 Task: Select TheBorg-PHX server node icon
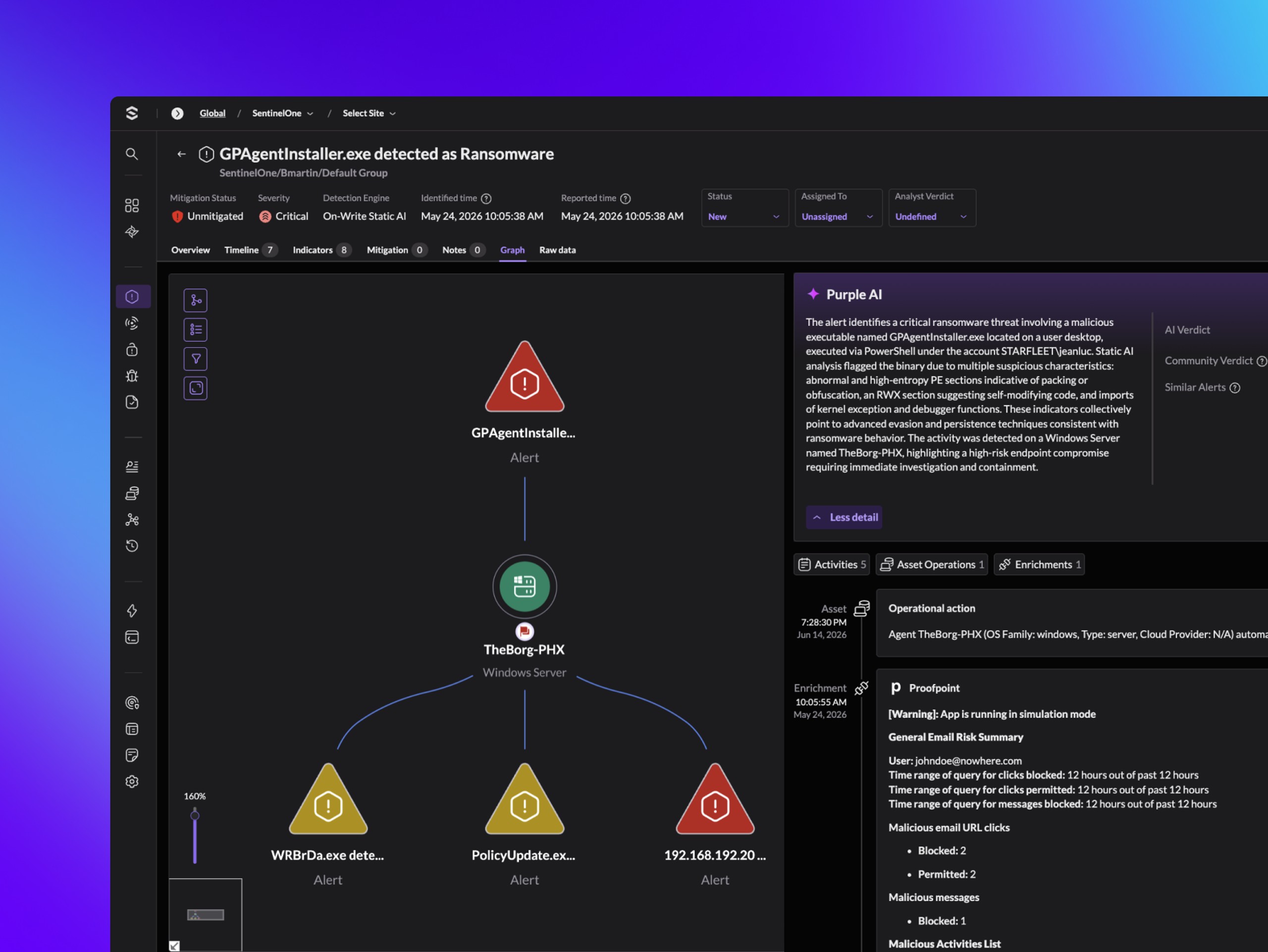(524, 586)
